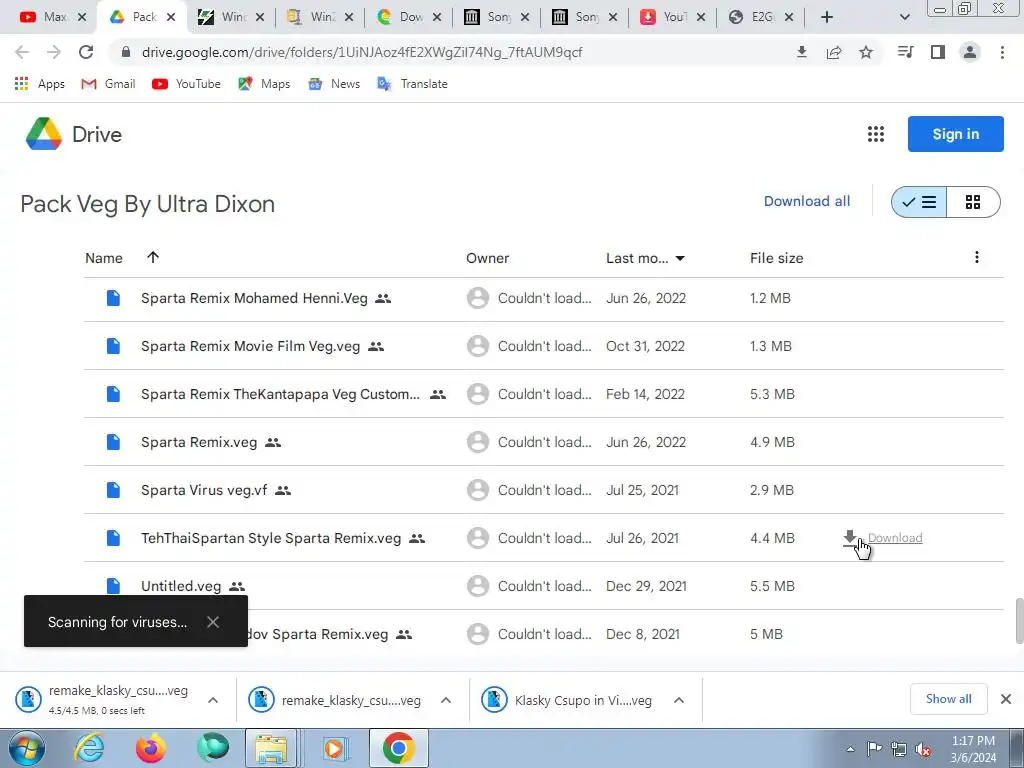Switch to grid layout view

click(973, 202)
